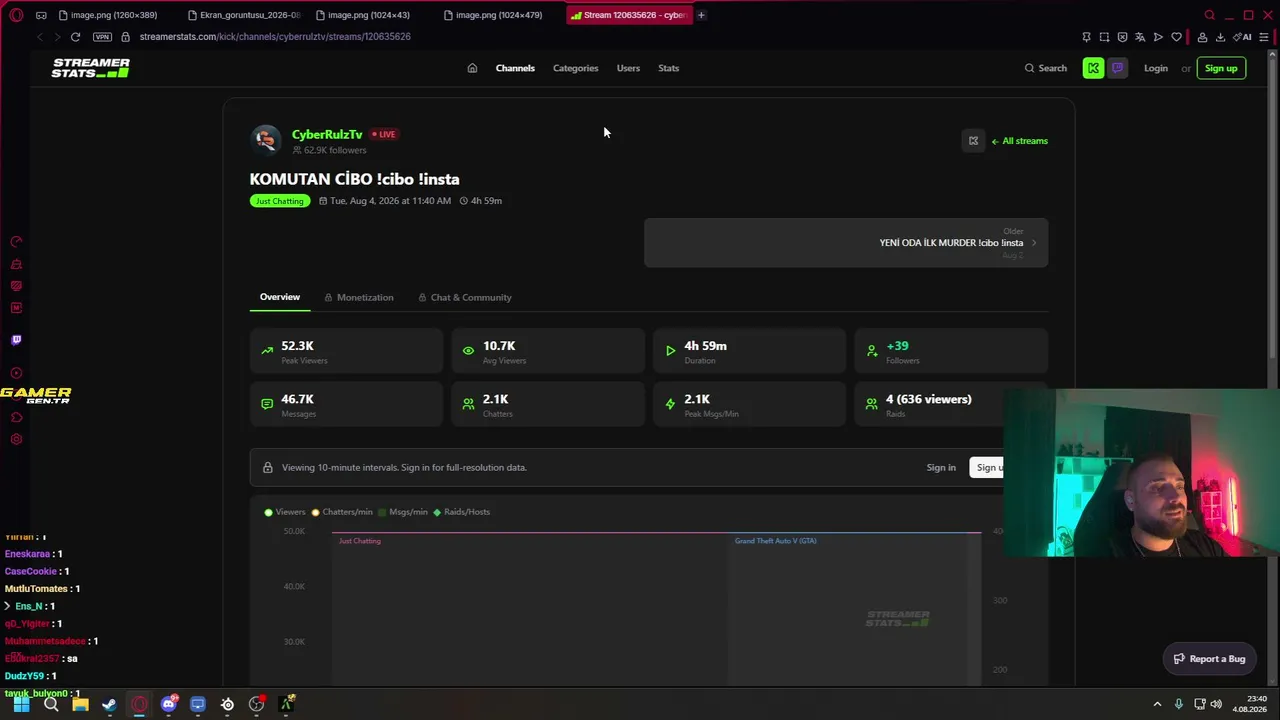The image size is (1280, 720).
Task: Open the Opera menu icon
Action: click(16, 15)
